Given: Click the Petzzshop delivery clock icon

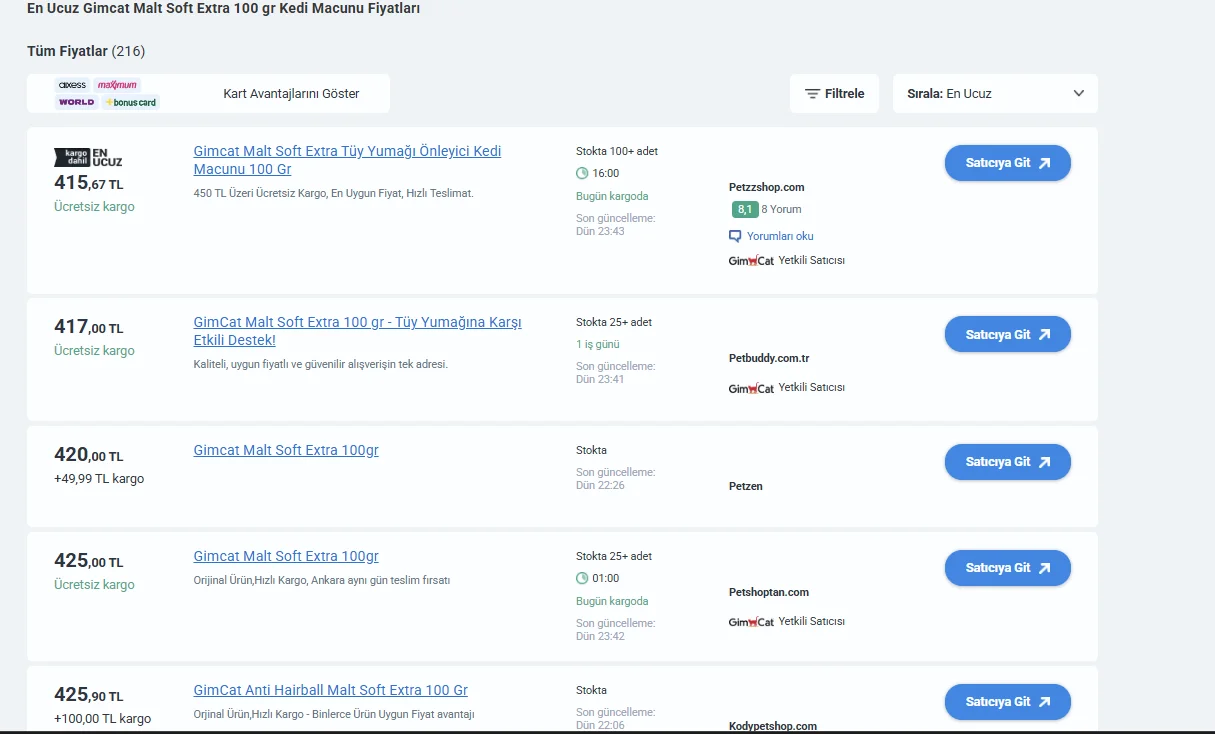Looking at the screenshot, I should [582, 174].
